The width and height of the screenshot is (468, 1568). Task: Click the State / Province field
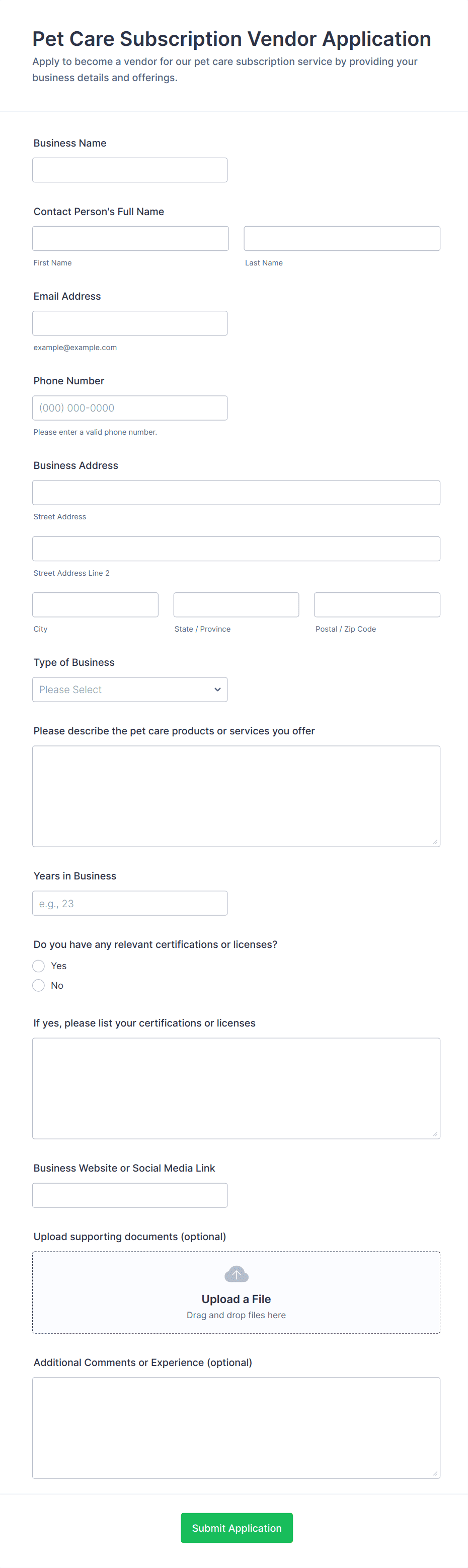236,604
